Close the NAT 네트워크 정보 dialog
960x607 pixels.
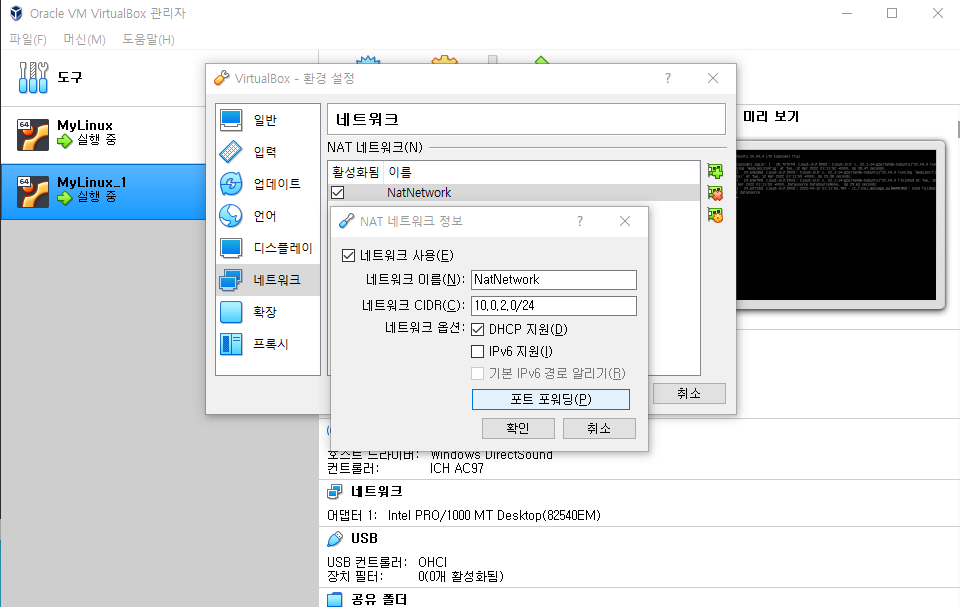(x=624, y=221)
